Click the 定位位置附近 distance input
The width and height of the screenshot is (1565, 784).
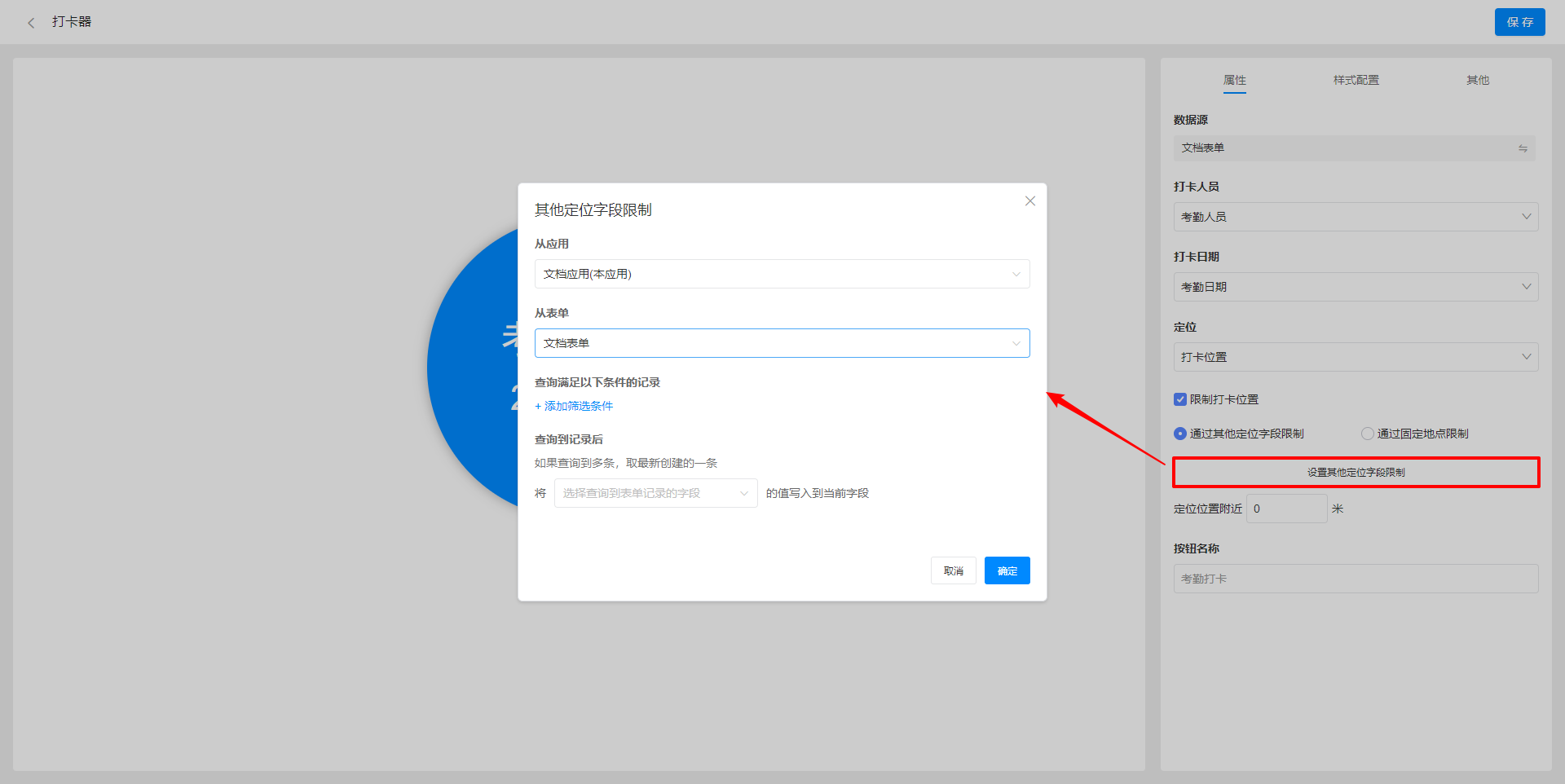1285,509
